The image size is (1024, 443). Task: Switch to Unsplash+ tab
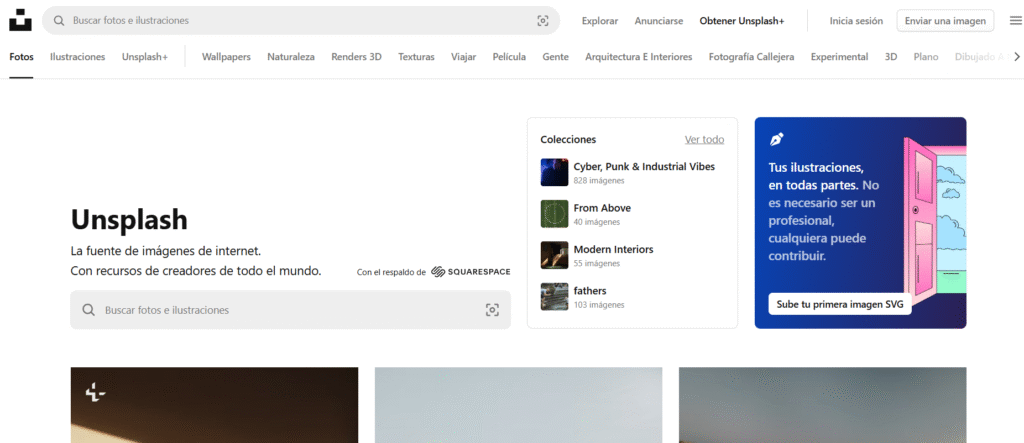(x=144, y=57)
